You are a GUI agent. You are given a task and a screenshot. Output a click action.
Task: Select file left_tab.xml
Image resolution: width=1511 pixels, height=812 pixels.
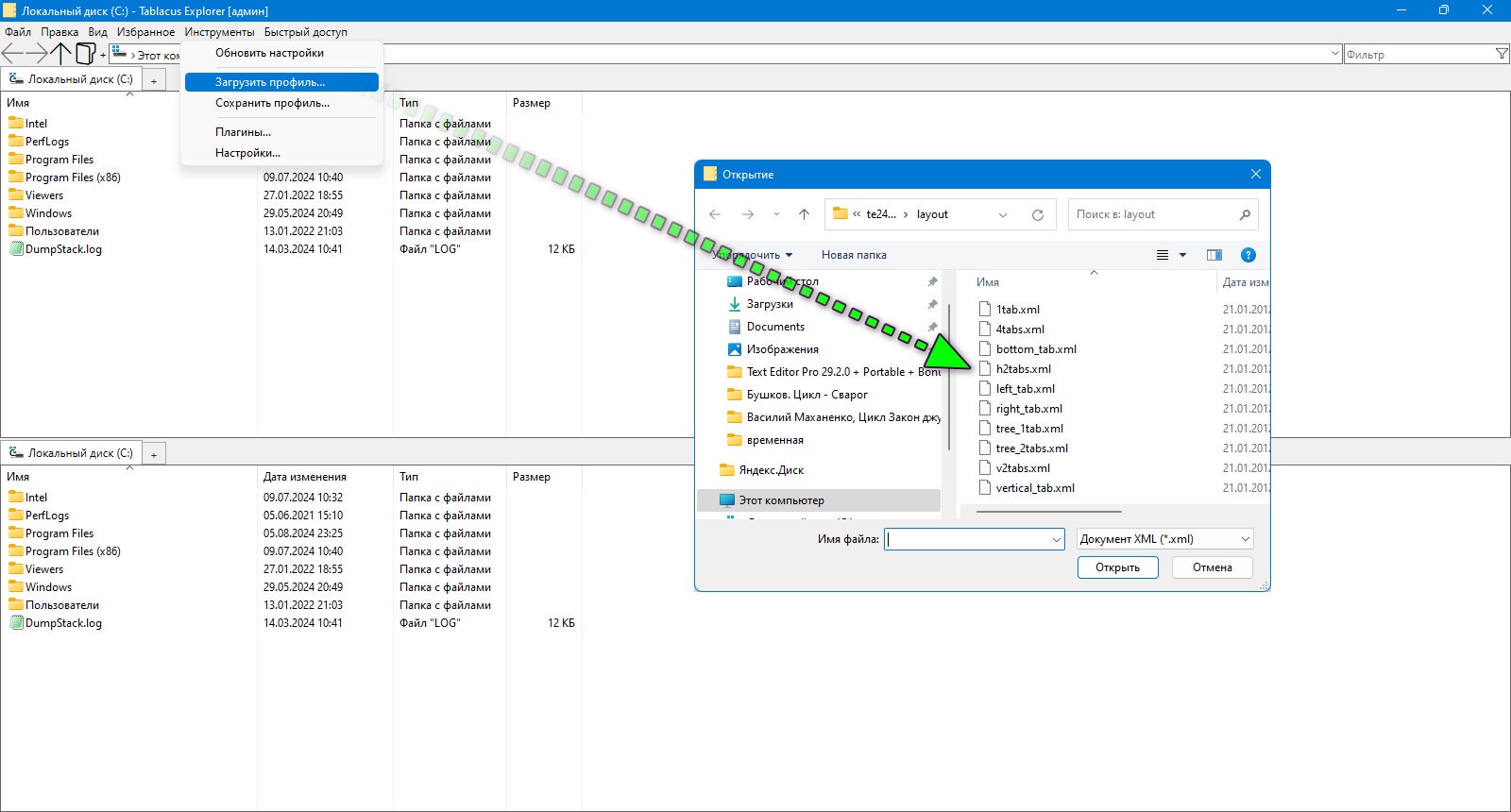tap(1025, 389)
